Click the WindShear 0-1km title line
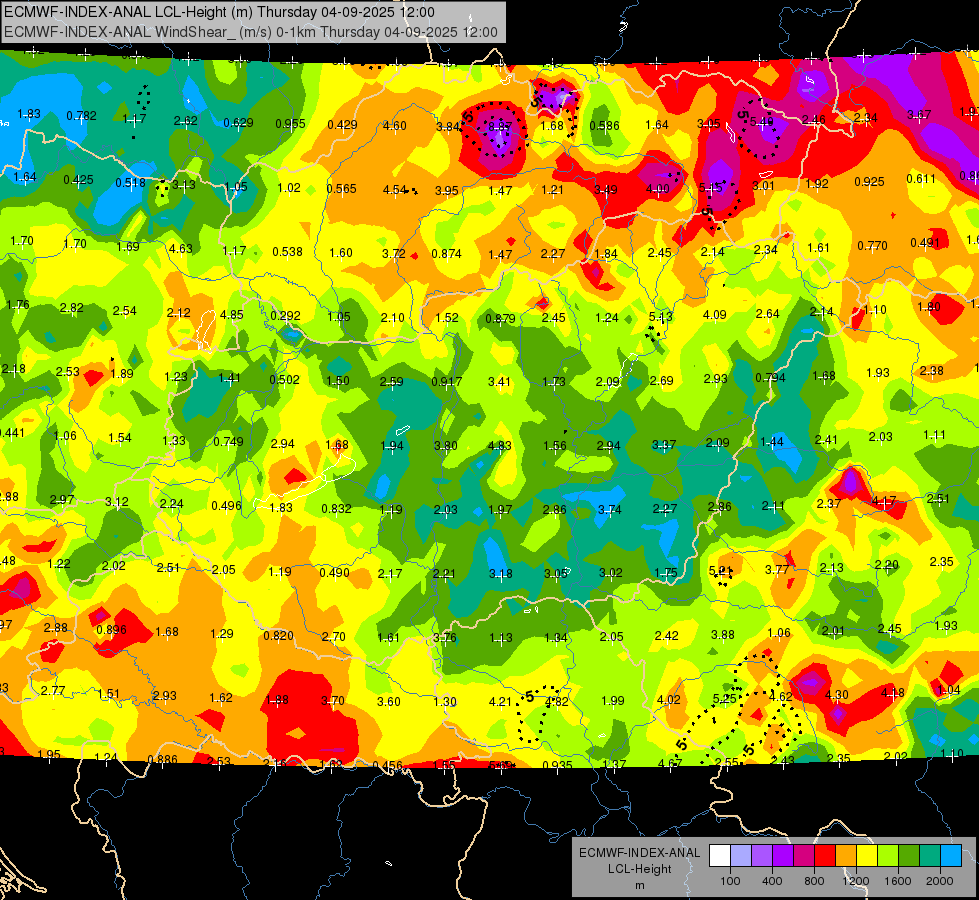 click(x=251, y=32)
